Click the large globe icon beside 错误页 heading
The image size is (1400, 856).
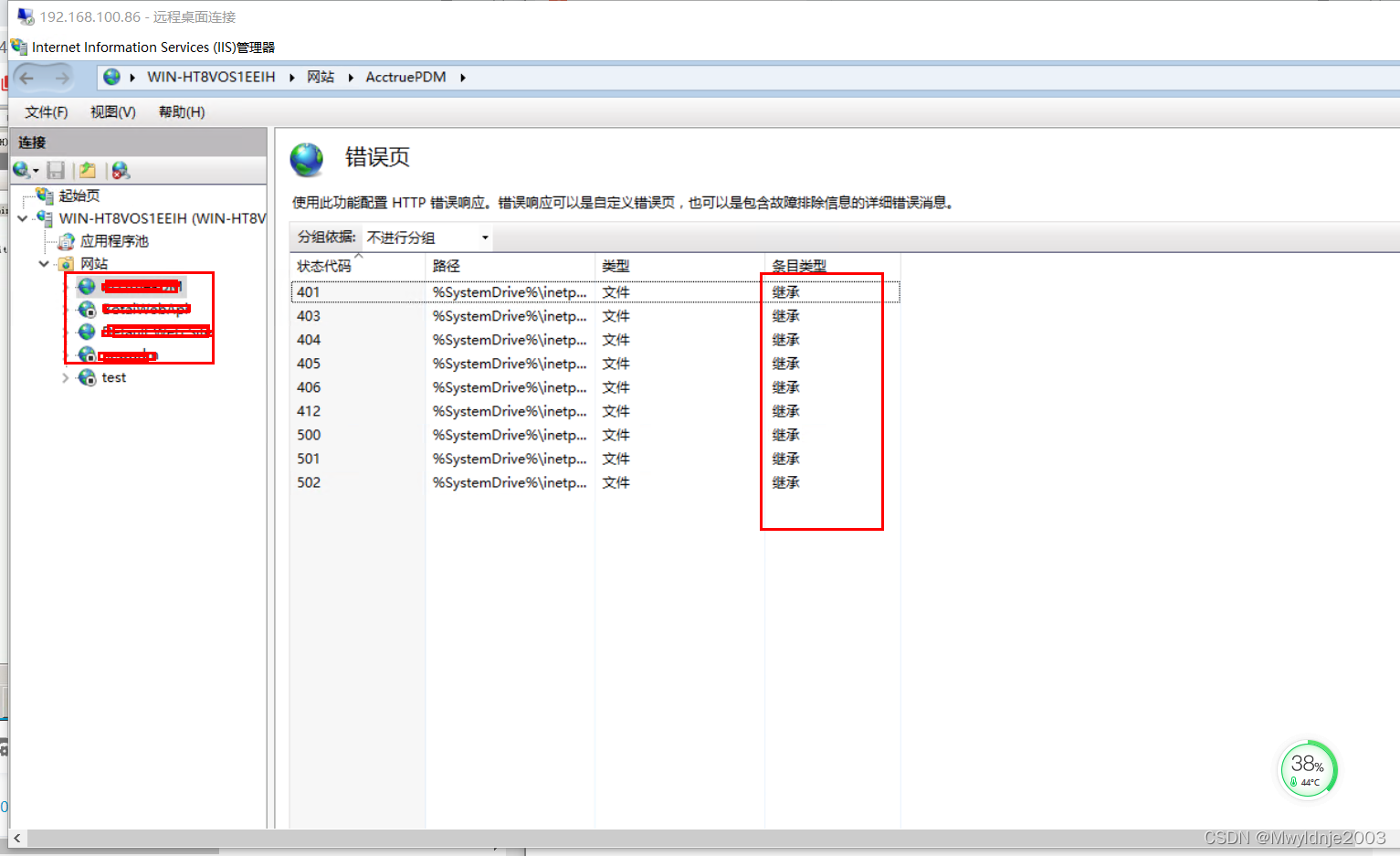(307, 159)
